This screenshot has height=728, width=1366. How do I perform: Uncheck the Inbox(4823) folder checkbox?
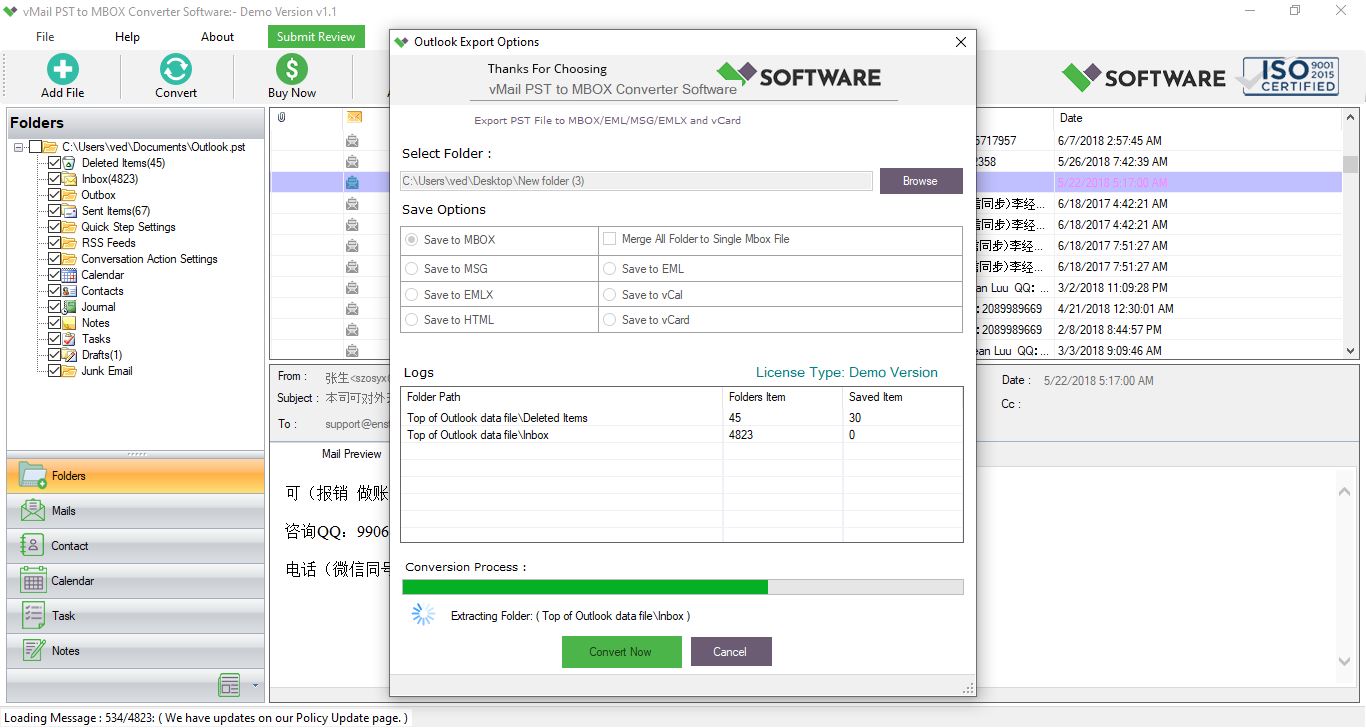pyautogui.click(x=54, y=179)
